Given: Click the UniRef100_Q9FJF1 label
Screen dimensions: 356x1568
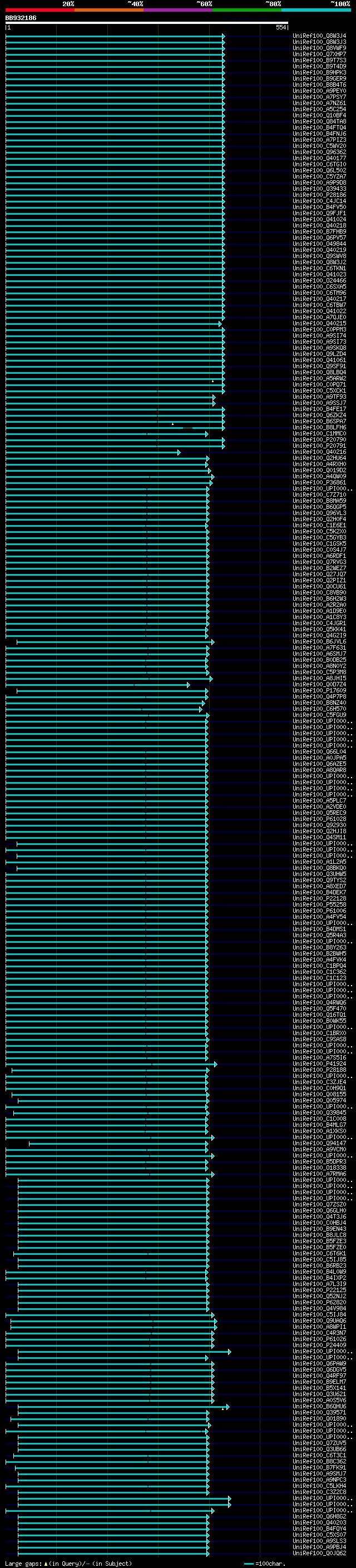Looking at the screenshot, I should tap(319, 213).
